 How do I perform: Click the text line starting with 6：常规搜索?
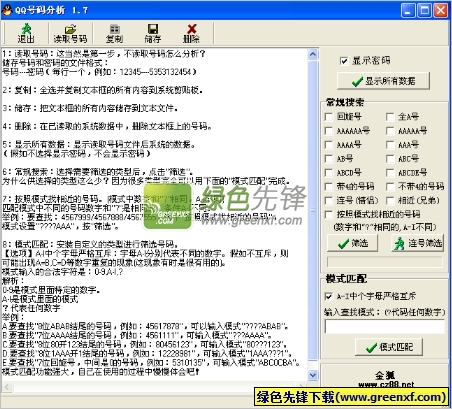(97, 172)
